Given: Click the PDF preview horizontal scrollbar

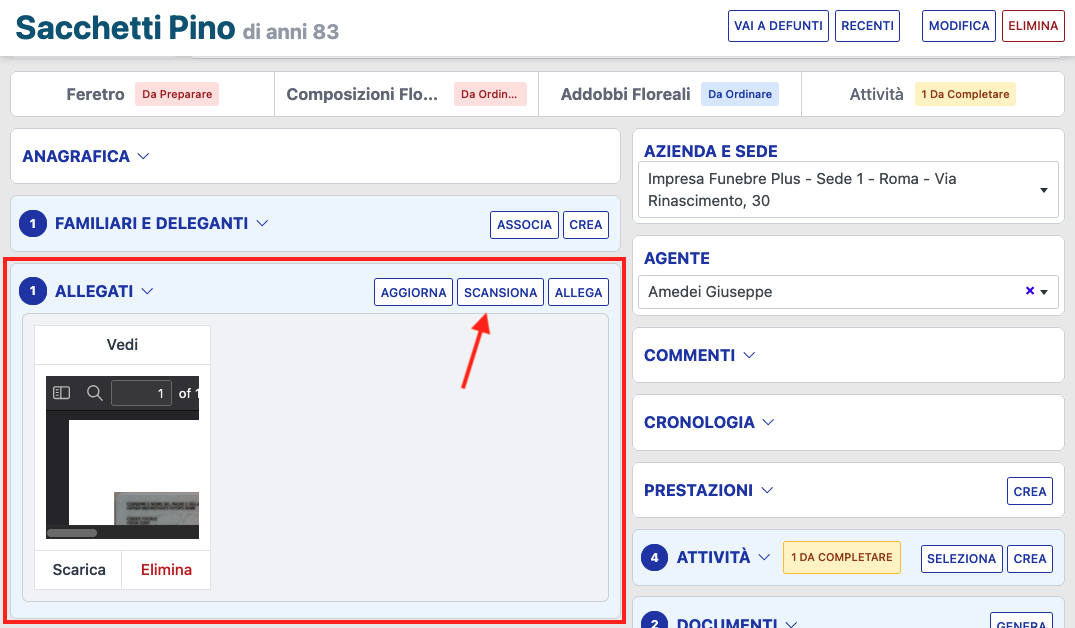Looking at the screenshot, I should tap(72, 533).
